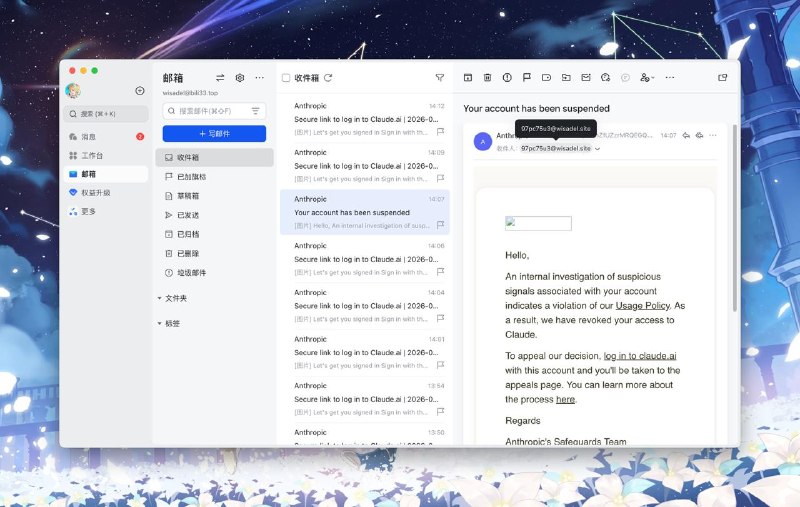Screen dimensions: 800x507
Task: Click the trash delete icon in the toolbar
Action: click(487, 78)
